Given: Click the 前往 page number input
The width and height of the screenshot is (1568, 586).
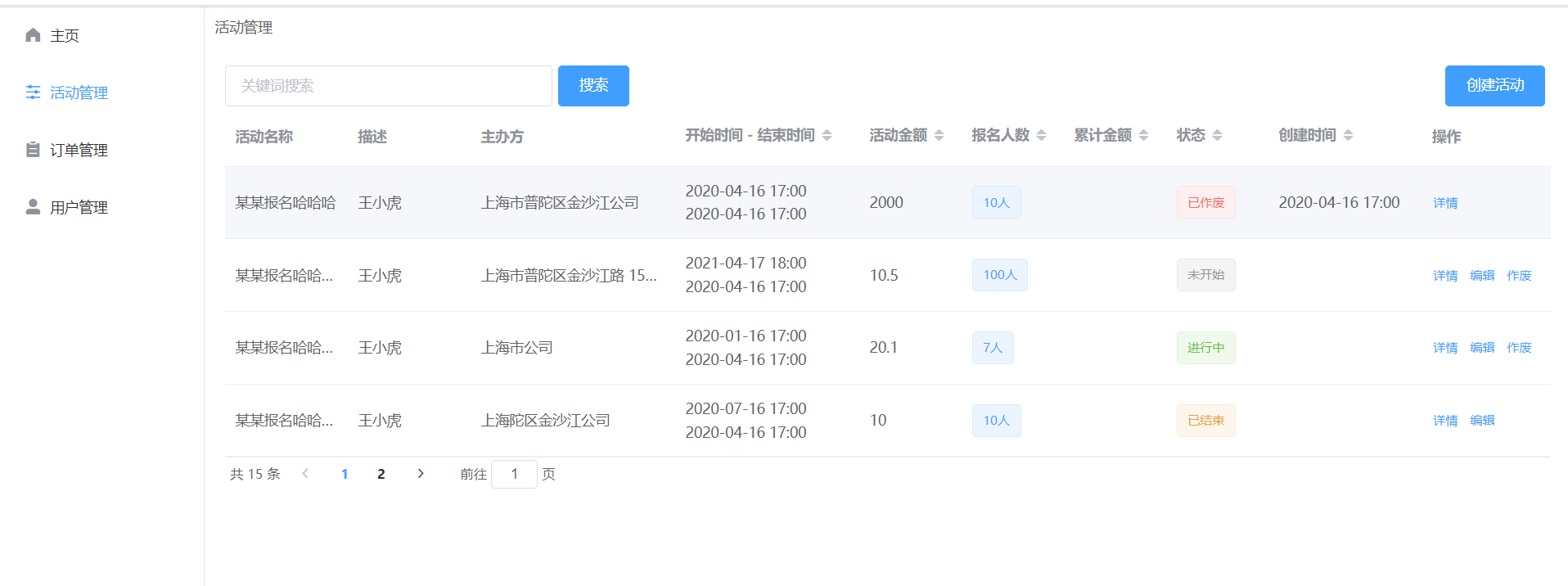Looking at the screenshot, I should point(514,474).
